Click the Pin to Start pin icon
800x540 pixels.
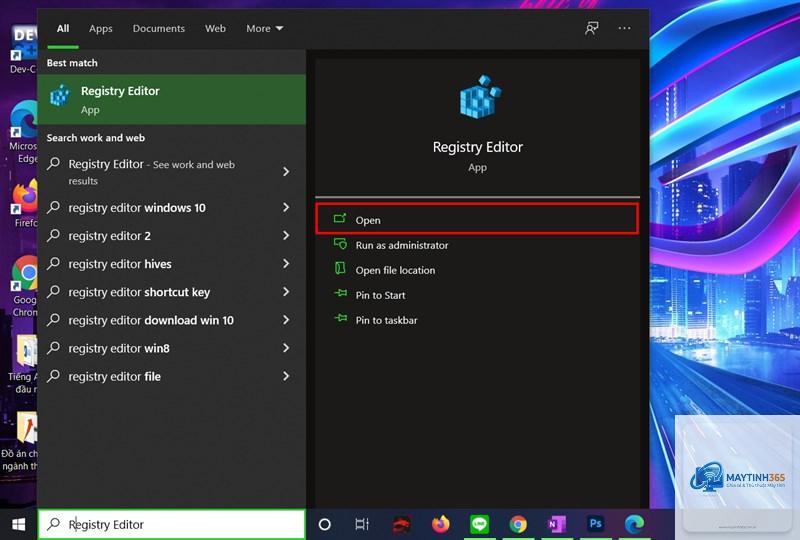[340, 293]
